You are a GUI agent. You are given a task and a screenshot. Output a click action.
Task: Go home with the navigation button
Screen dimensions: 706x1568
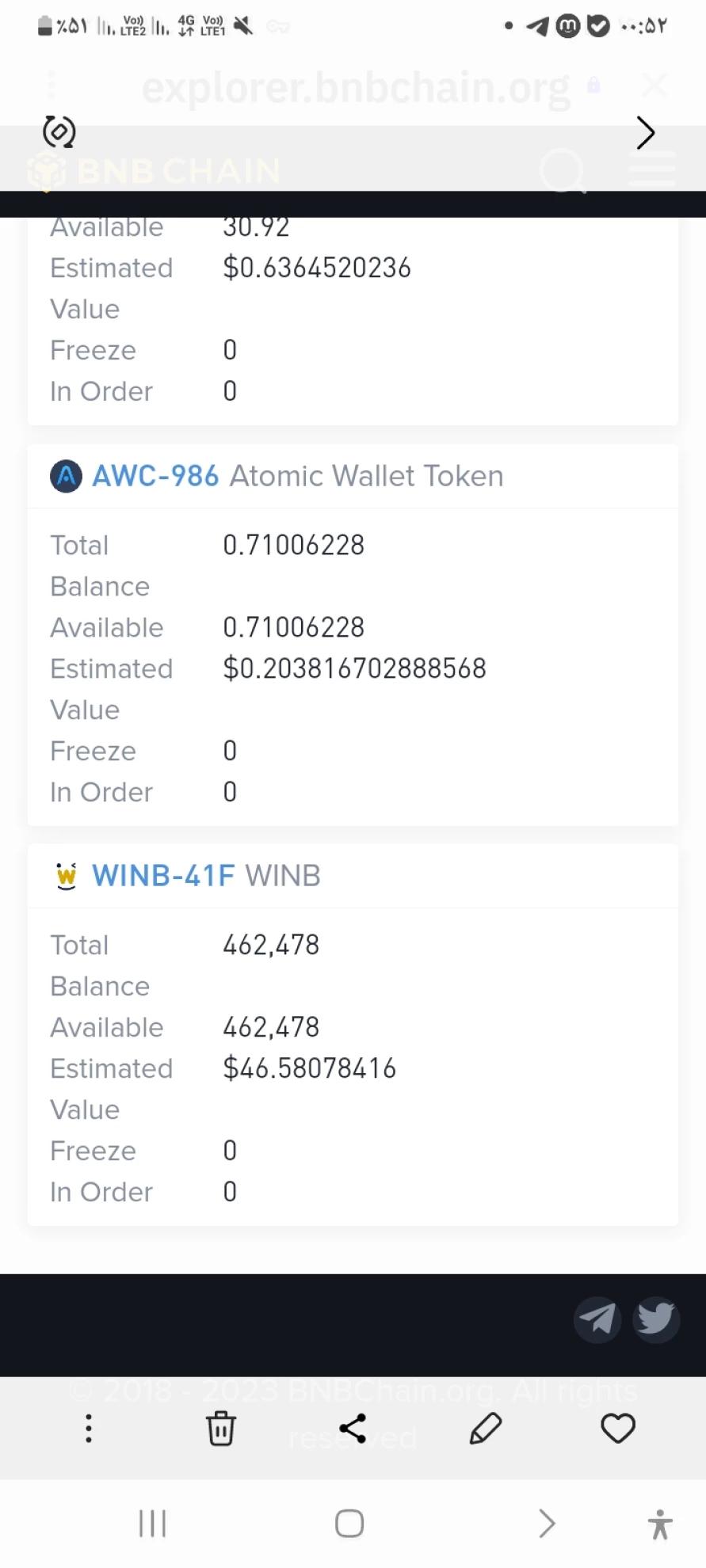pyautogui.click(x=349, y=1523)
